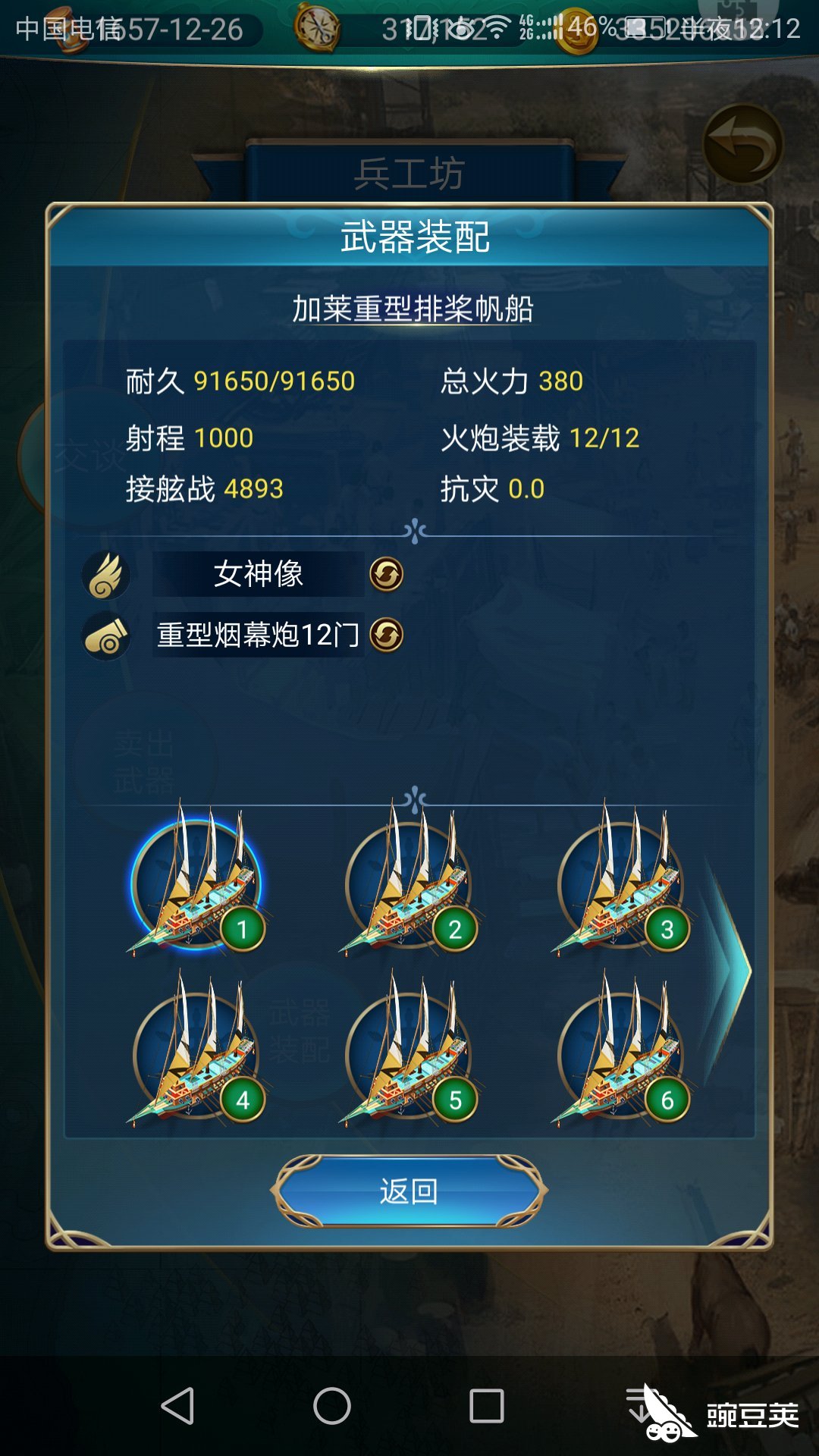The height and width of the screenshot is (1456, 819).
Task: Swap the 女神像 figurehead with its refresh icon
Action: point(386,574)
